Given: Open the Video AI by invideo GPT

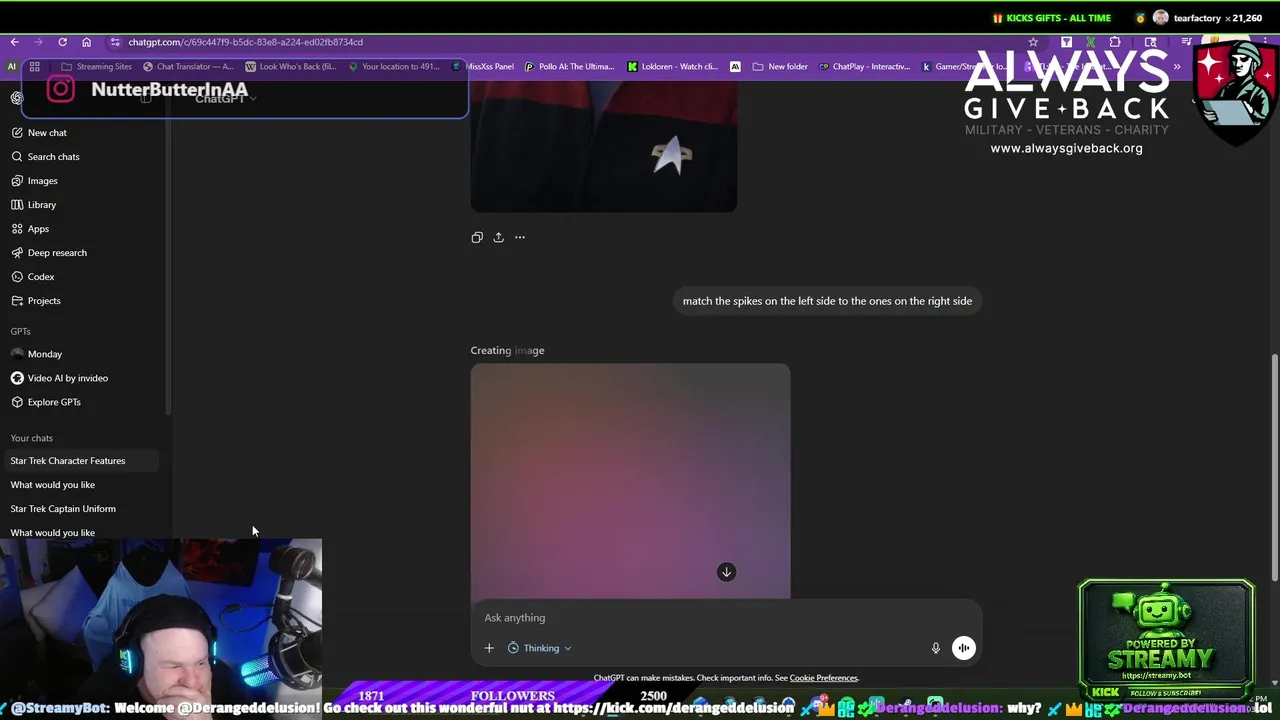Looking at the screenshot, I should (x=84, y=378).
